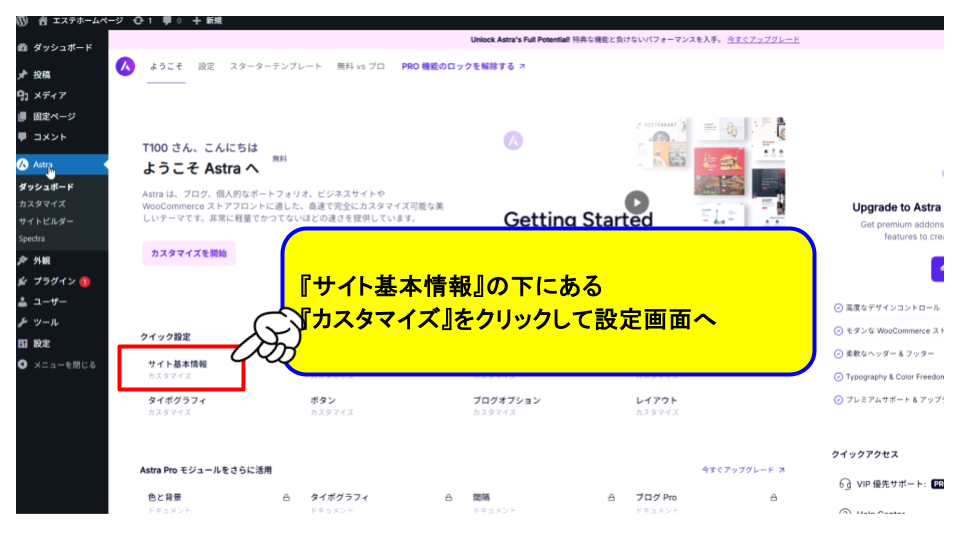This screenshot has height=540, width=960.
Task: Click the lock icon next to Pro タイポグラフィ
Action: [449, 498]
